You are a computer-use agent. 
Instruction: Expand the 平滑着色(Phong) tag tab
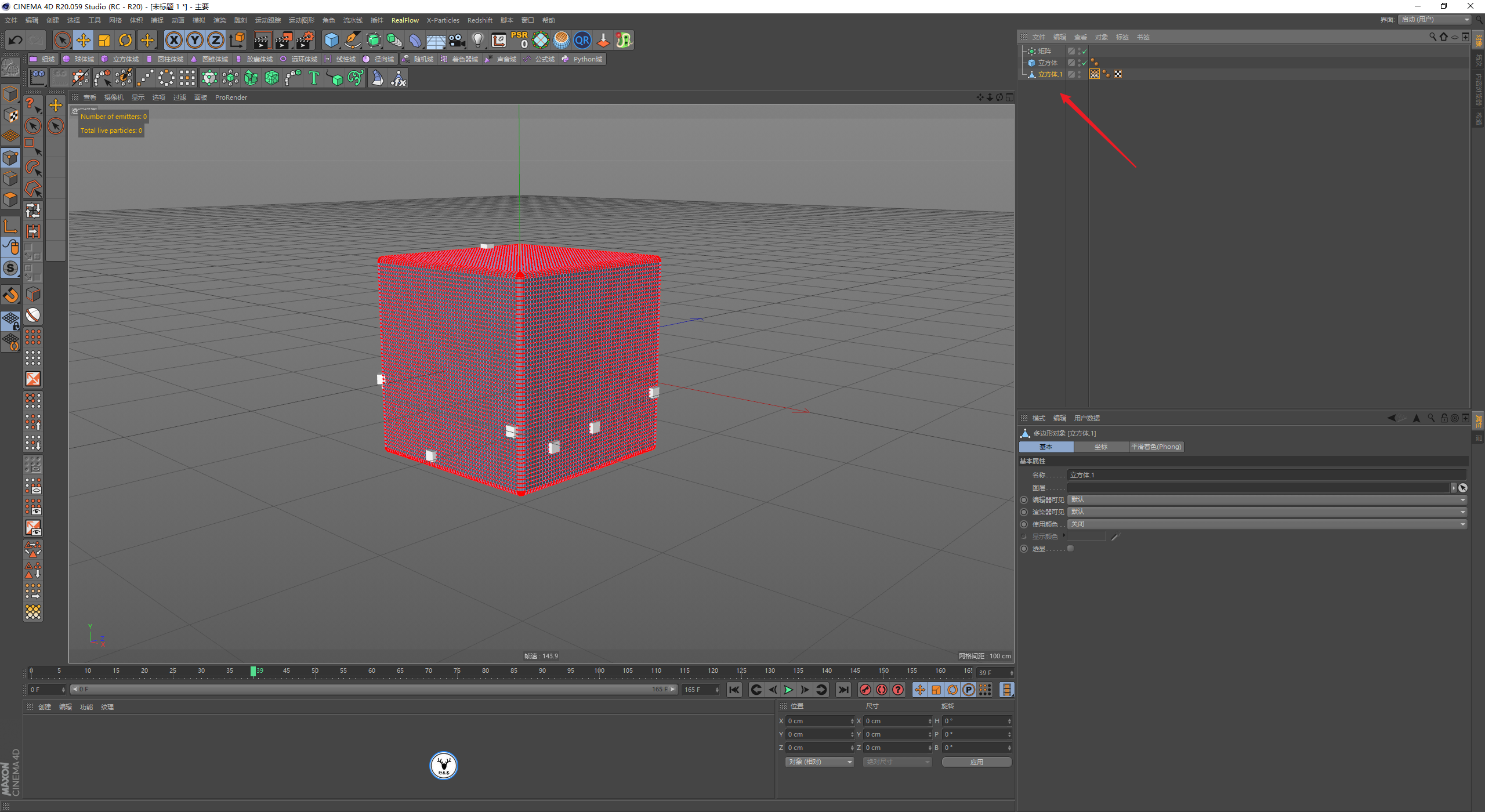click(1158, 447)
